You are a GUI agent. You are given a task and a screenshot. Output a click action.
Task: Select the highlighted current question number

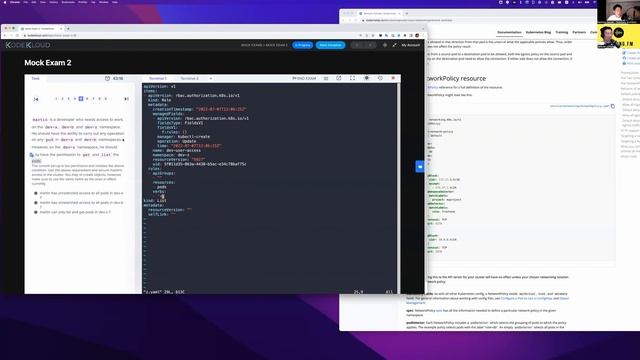[x=81, y=98]
